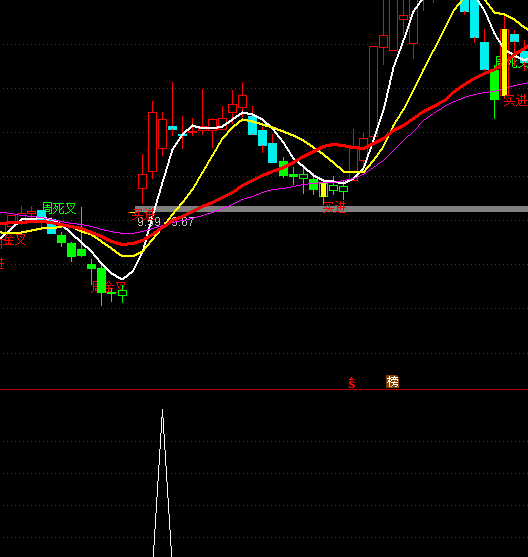
Task: Select the tall yellow candle at far right
Action: coord(504,62)
